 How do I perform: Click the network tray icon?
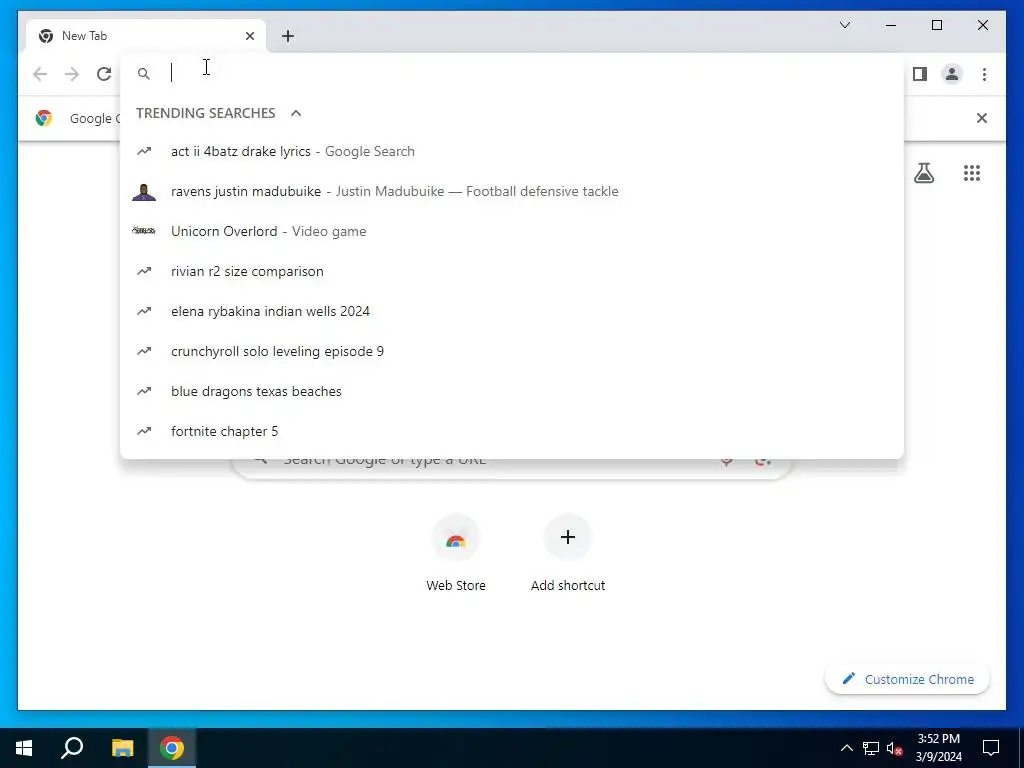[871, 748]
